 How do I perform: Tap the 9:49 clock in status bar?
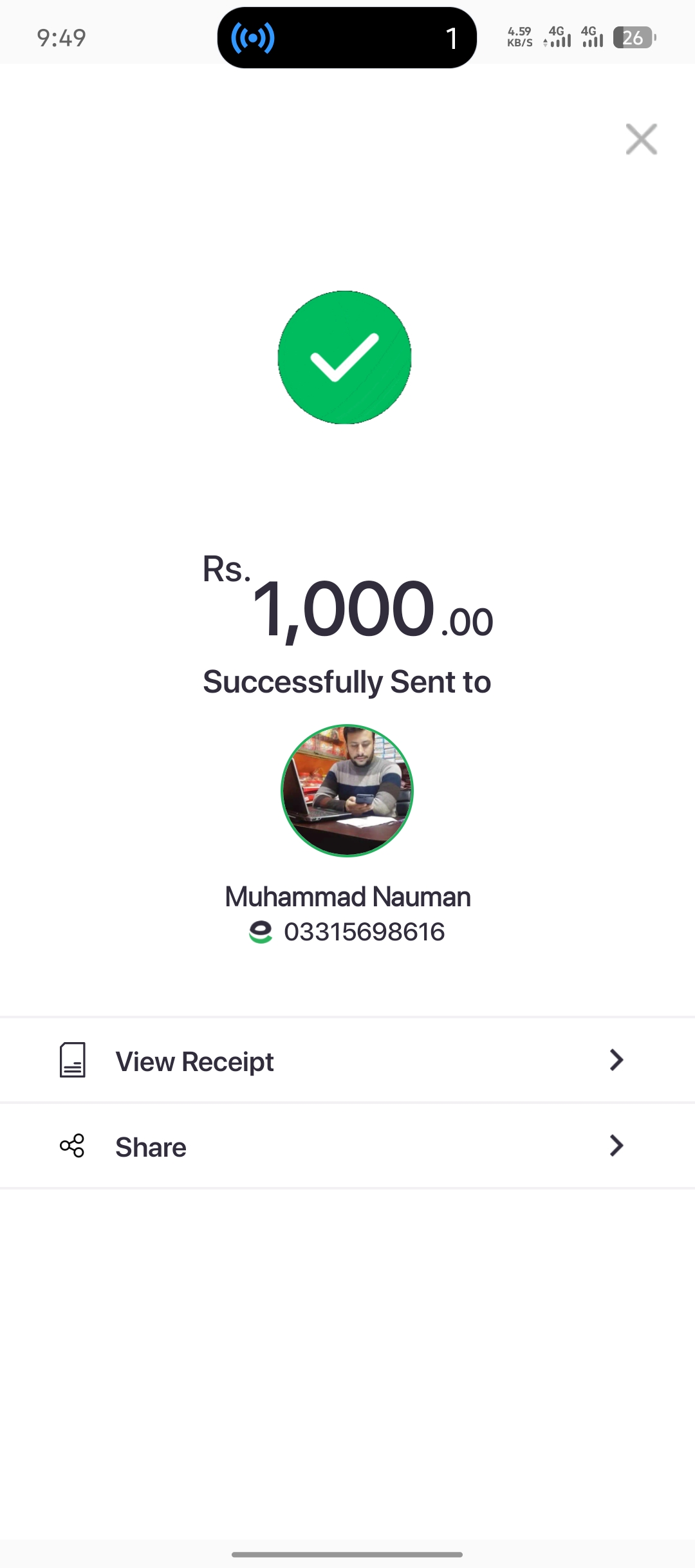point(62,38)
